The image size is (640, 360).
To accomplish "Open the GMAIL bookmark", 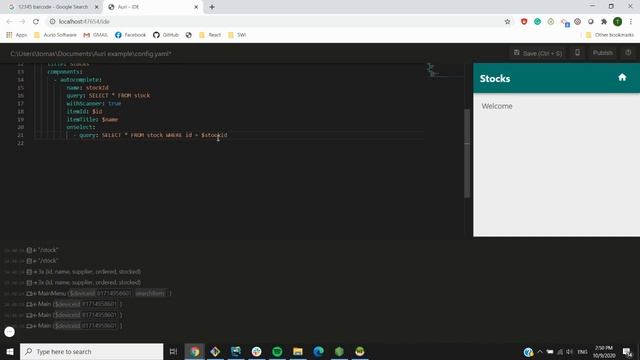I will [96, 35].
